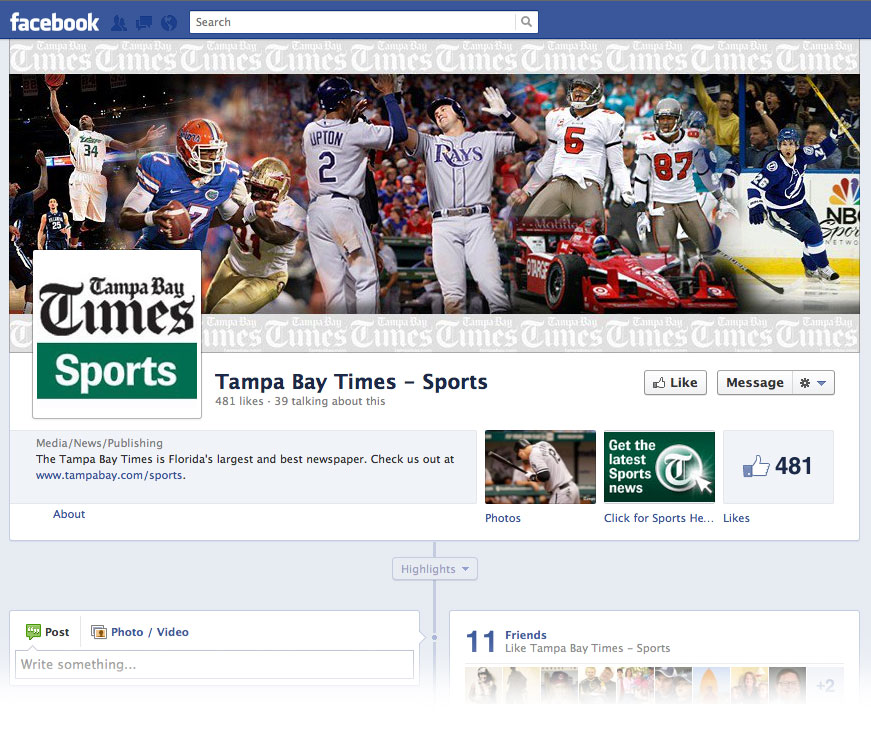Click the 'Click for Sports He...' link
The width and height of the screenshot is (871, 739).
[659, 518]
